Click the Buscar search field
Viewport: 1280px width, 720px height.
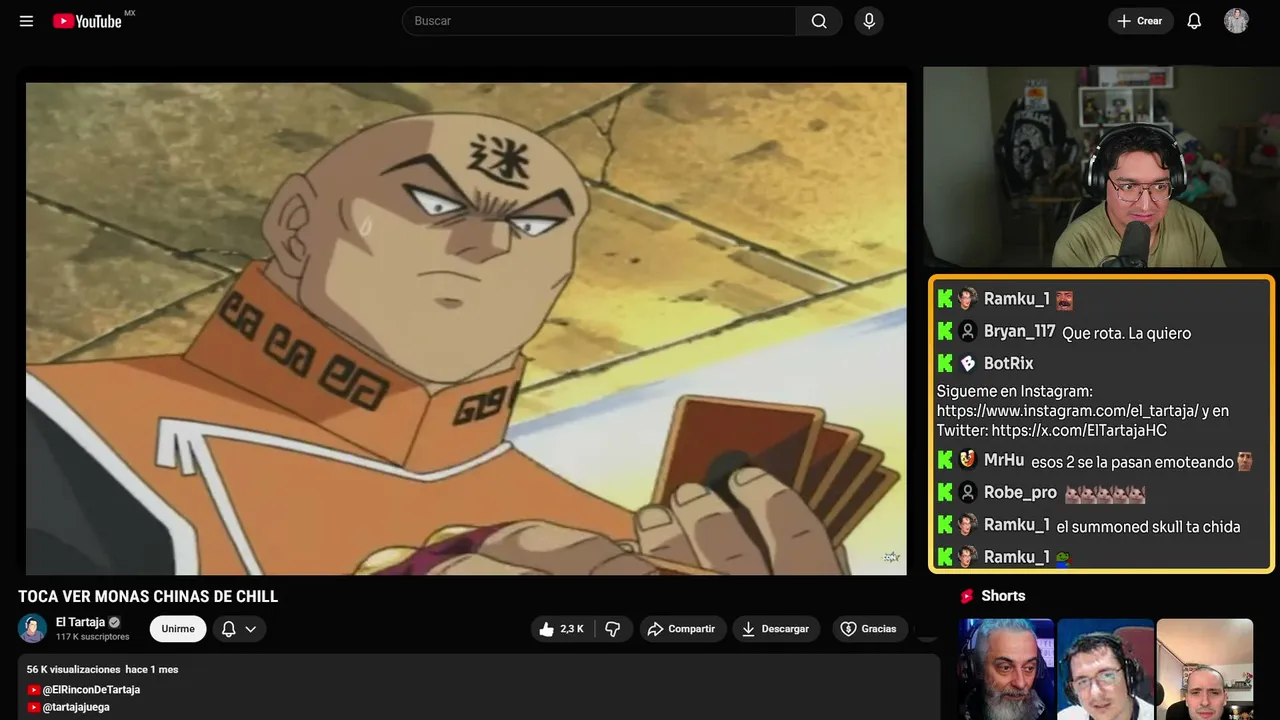[599, 21]
